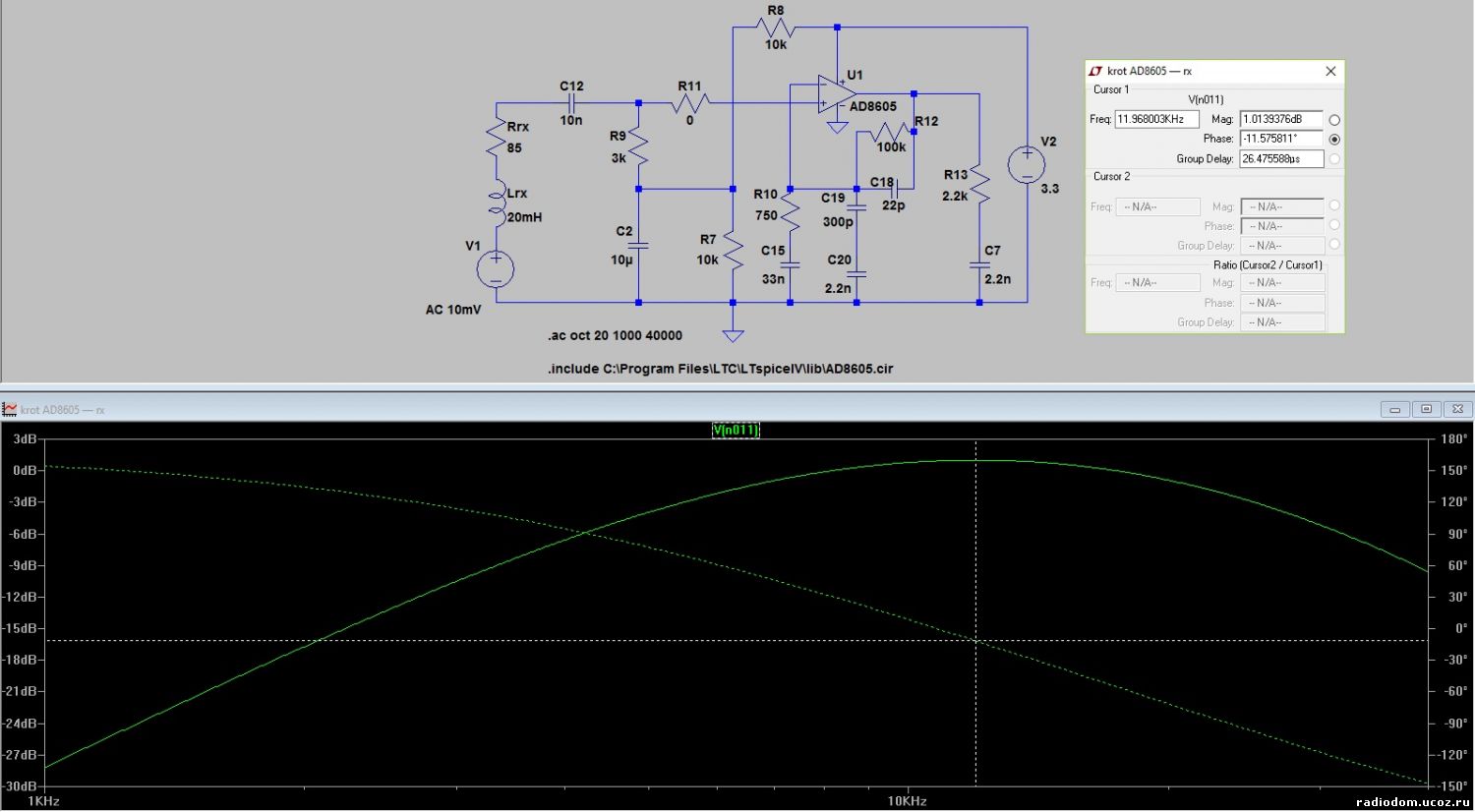Viewport: 1475px width, 812px height.
Task: Click the '10KHz' label on the frequency axis
Action: pos(907,801)
